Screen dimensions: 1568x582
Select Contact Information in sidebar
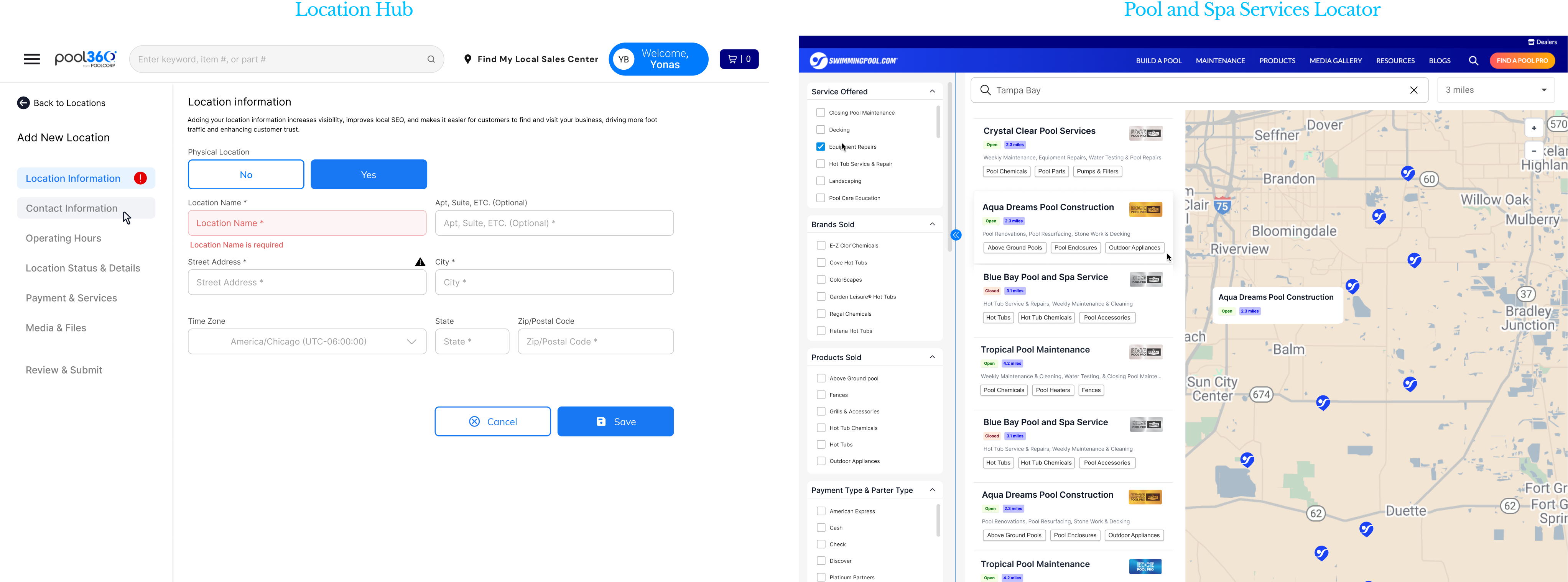point(72,208)
